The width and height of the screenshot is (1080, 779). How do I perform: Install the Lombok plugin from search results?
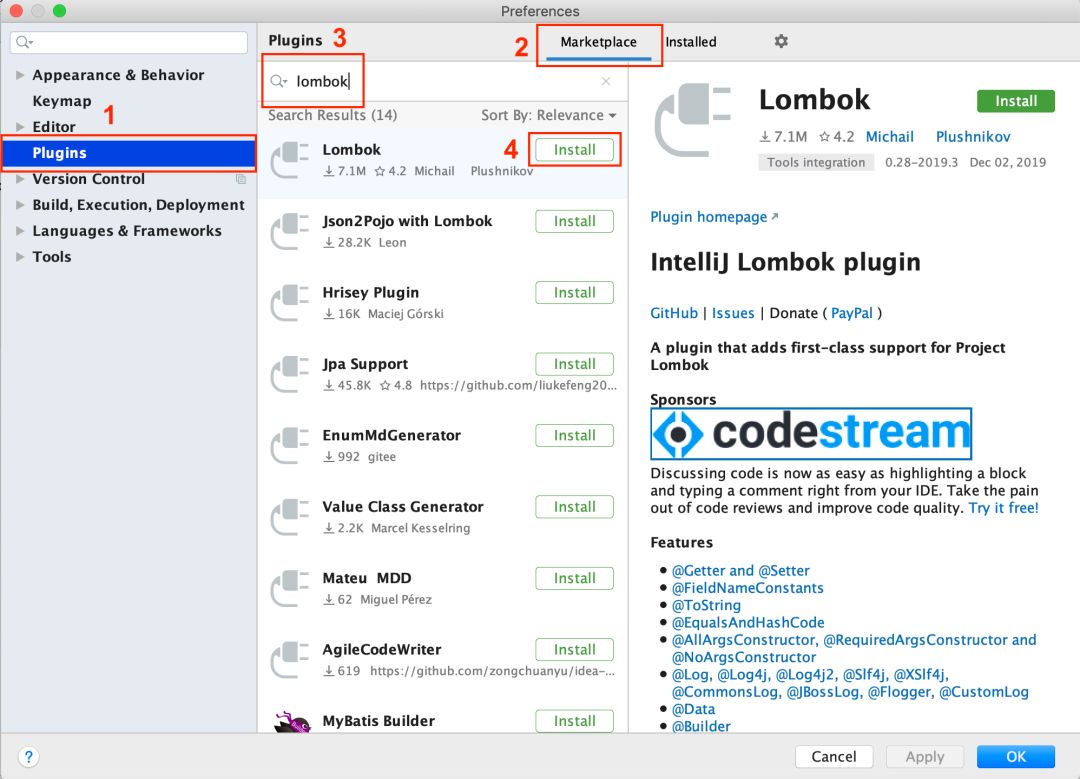574,150
